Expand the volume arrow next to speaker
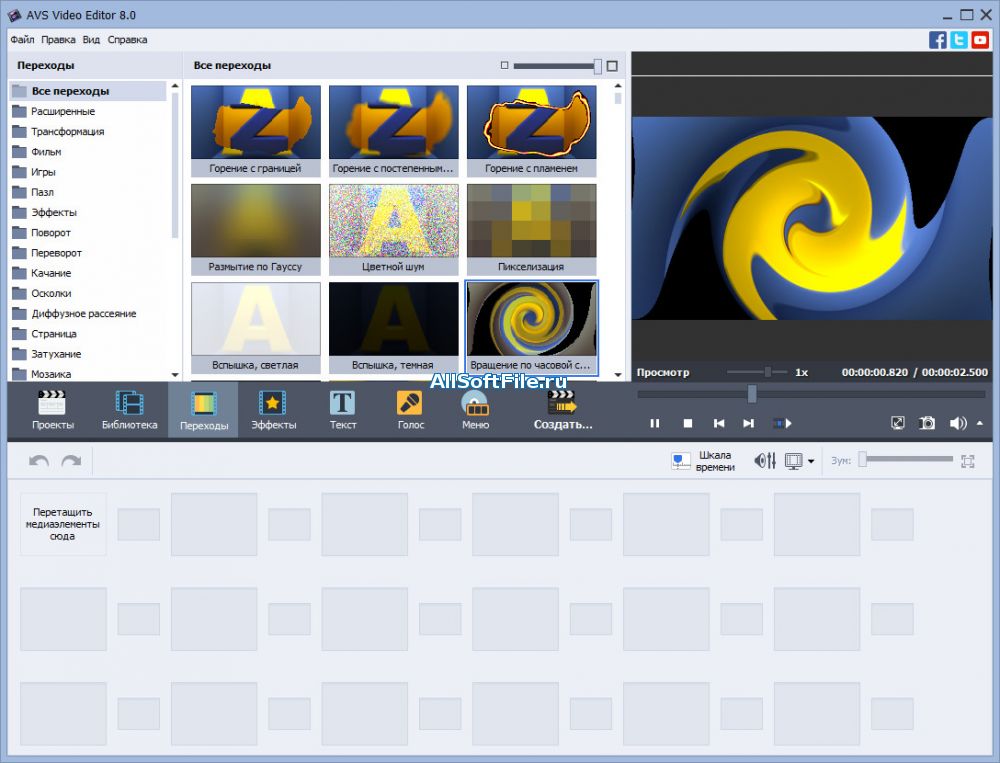This screenshot has width=1000, height=763. pos(979,423)
